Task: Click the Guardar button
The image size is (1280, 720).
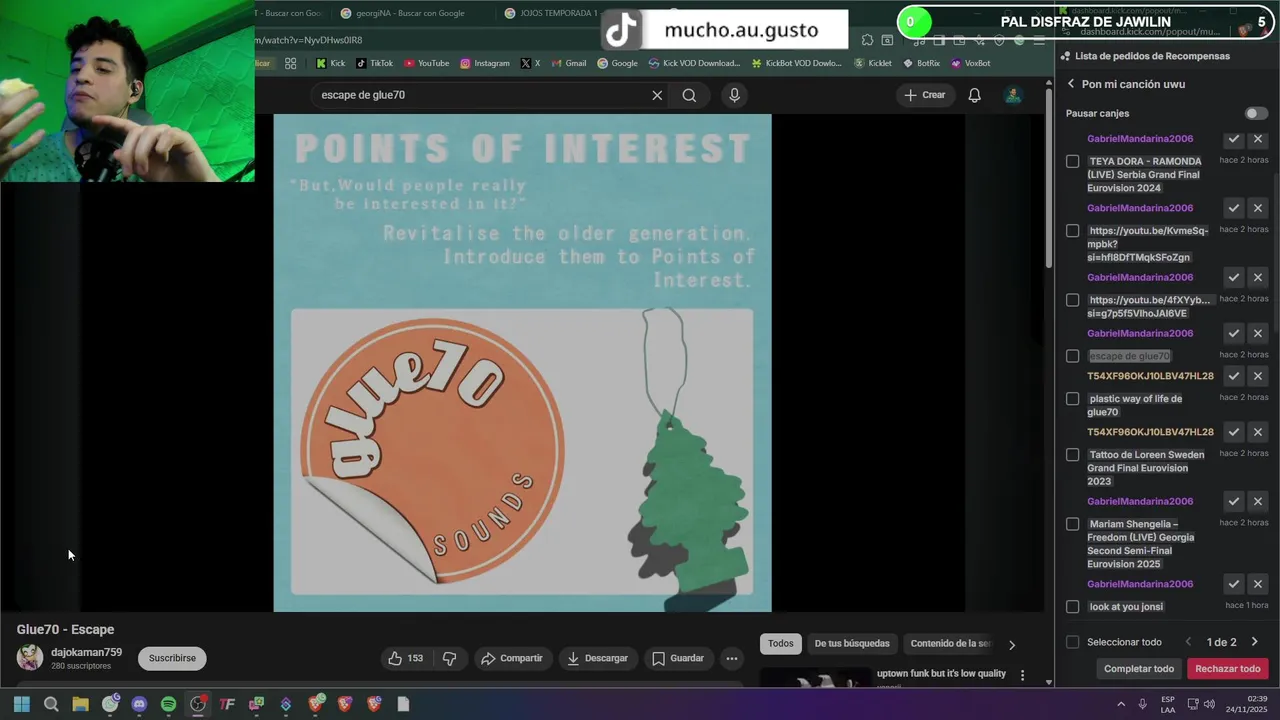Action: click(x=678, y=658)
